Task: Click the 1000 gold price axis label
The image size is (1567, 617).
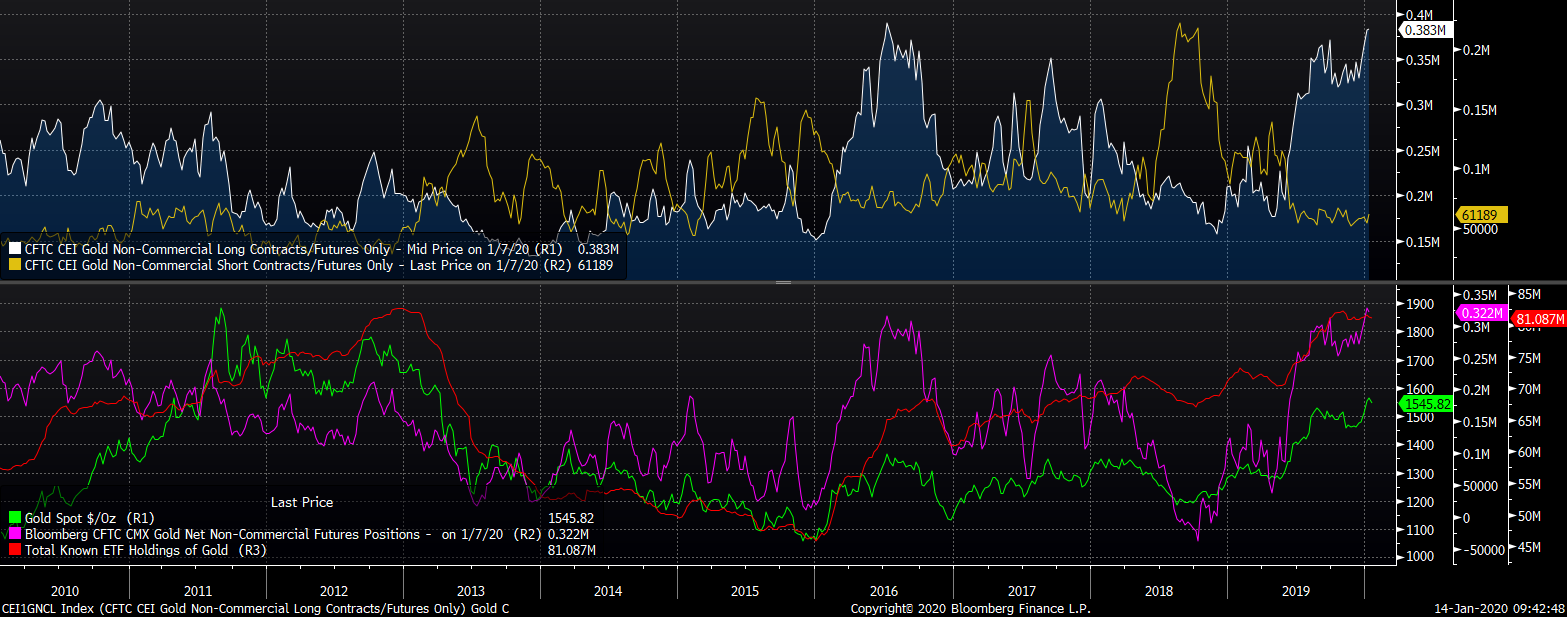Action: 1420,557
